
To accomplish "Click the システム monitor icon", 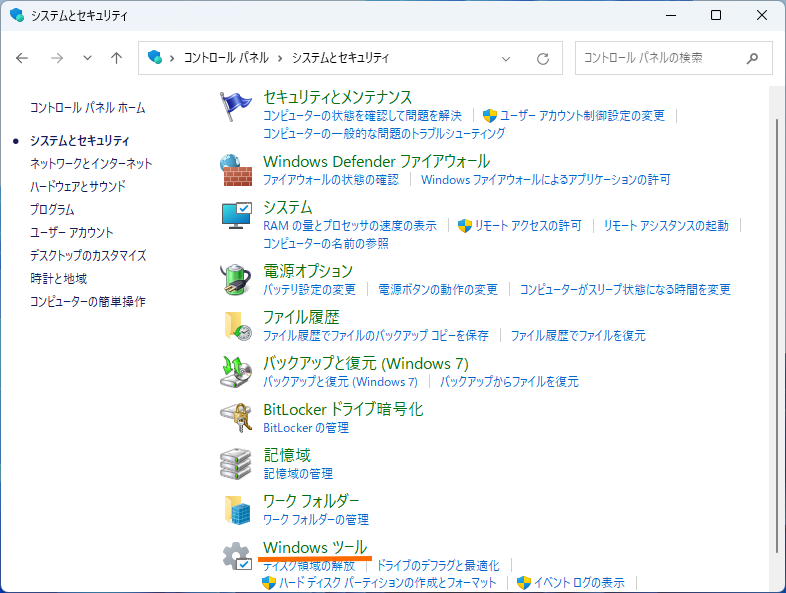I will [x=236, y=216].
